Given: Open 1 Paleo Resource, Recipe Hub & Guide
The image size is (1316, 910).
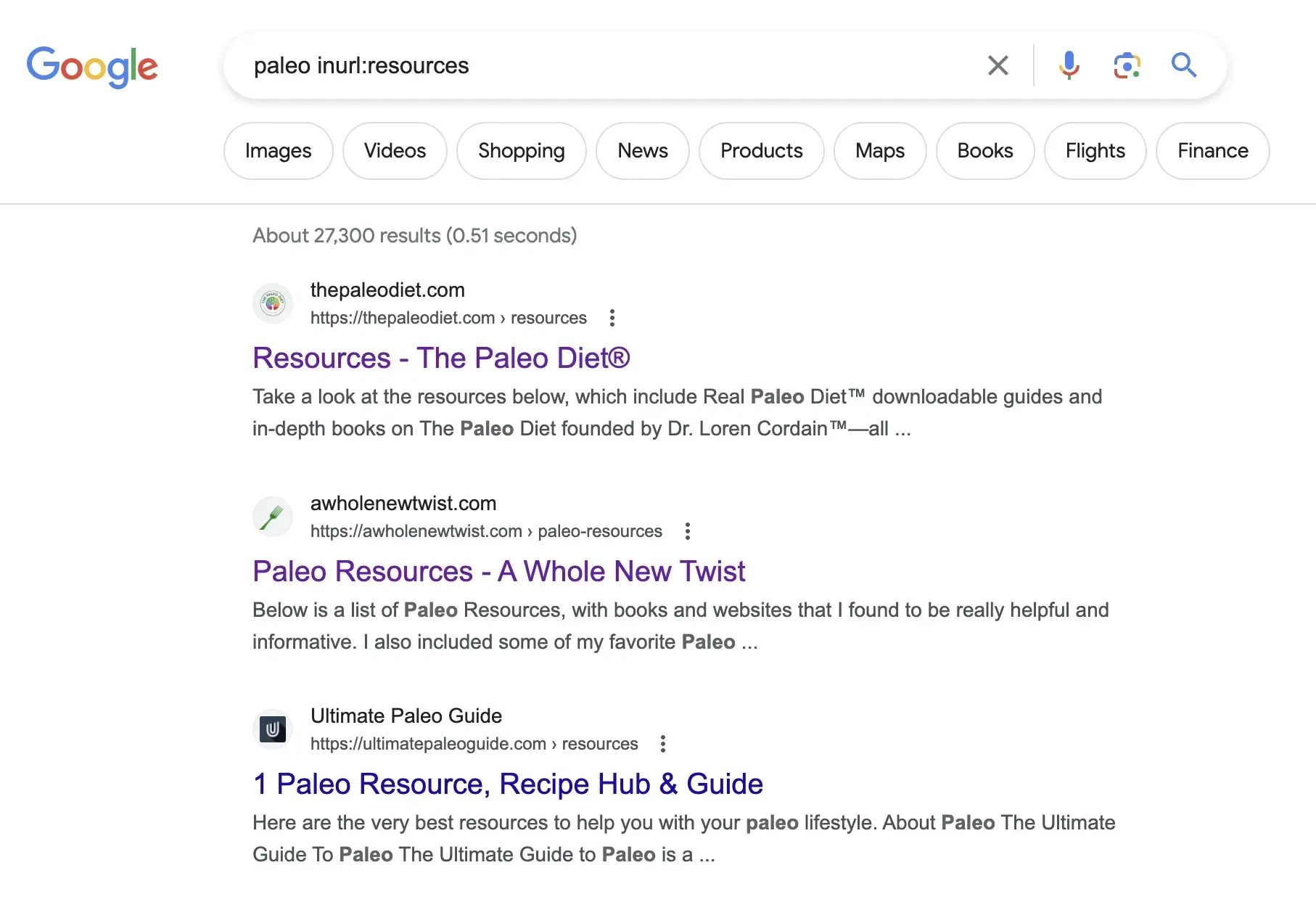Looking at the screenshot, I should coord(507,784).
